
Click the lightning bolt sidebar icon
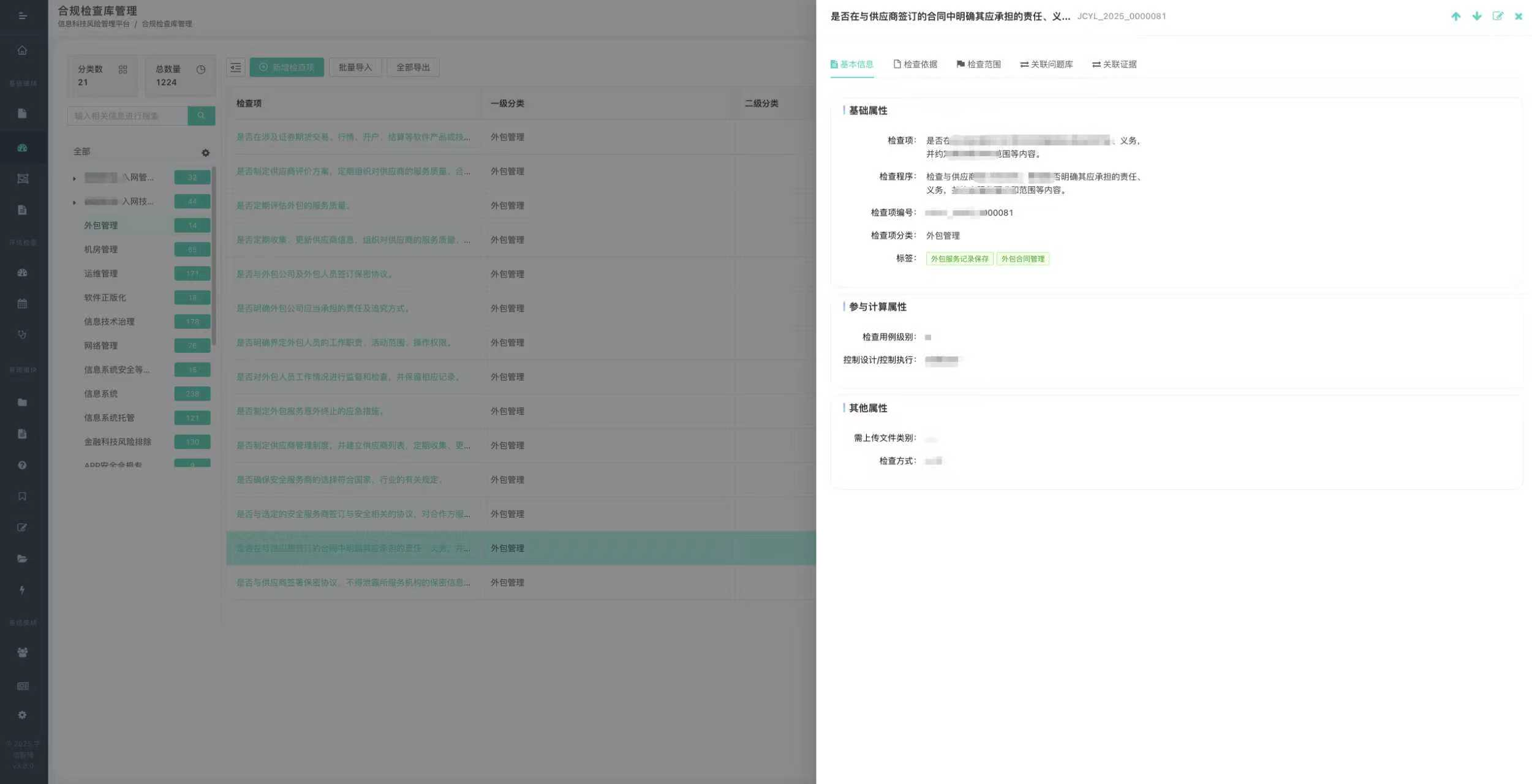[x=22, y=590]
